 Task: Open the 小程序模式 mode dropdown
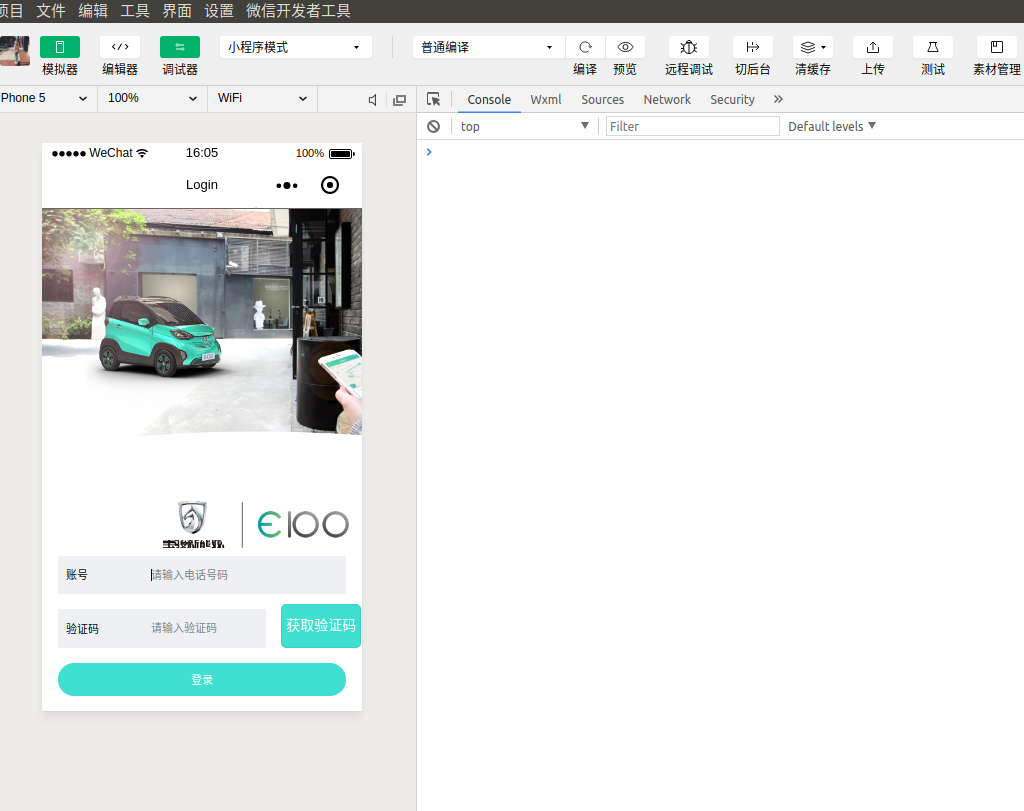click(x=295, y=47)
